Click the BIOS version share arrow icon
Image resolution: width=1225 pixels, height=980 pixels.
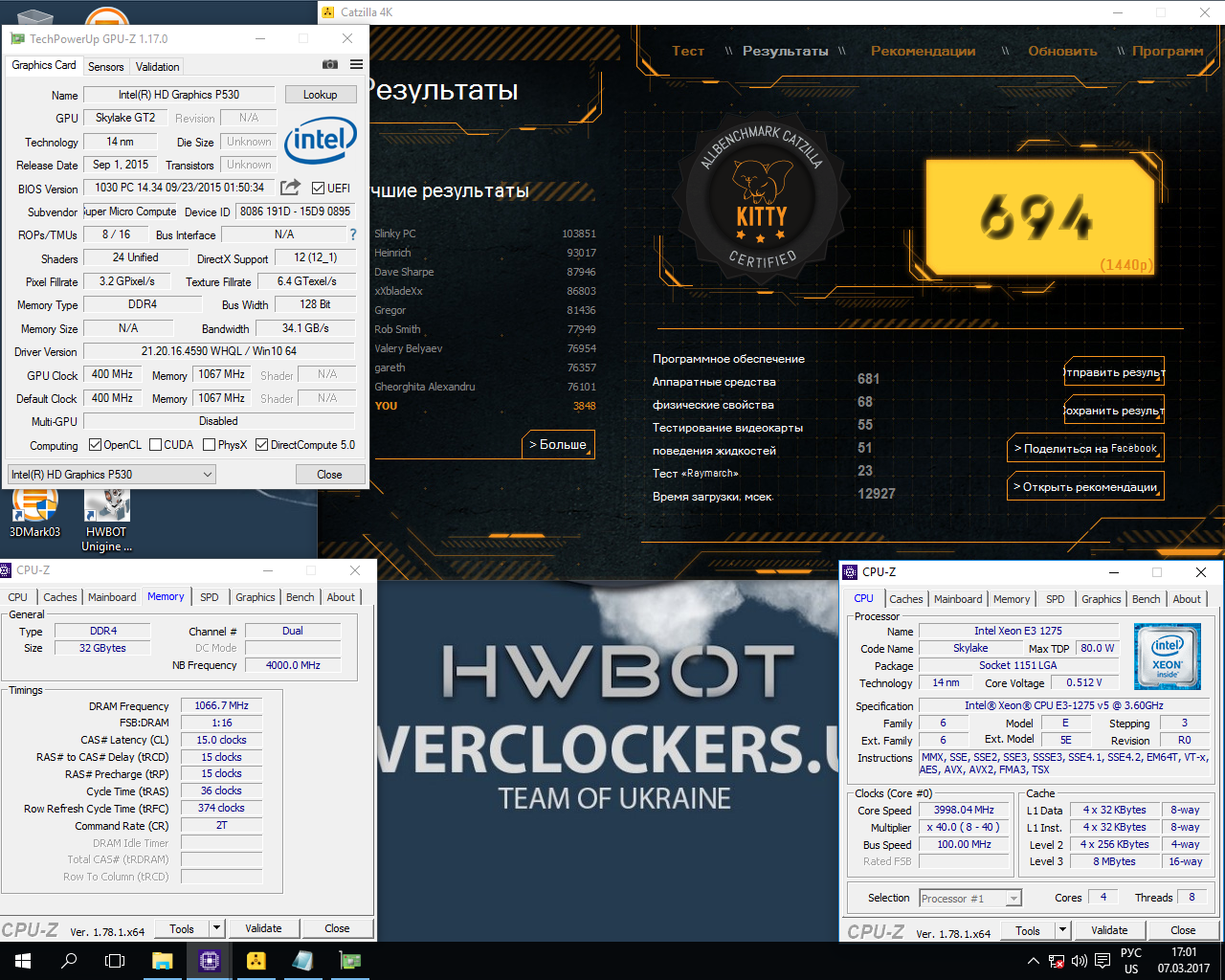291,188
